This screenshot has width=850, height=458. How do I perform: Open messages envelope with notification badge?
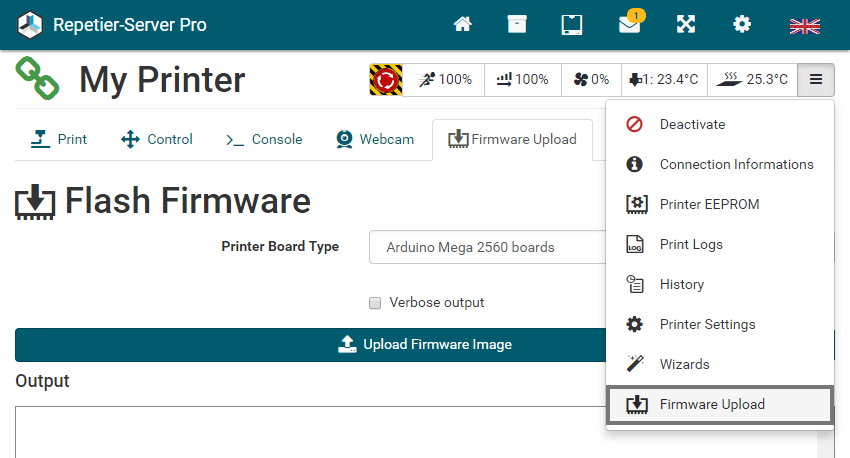click(631, 22)
